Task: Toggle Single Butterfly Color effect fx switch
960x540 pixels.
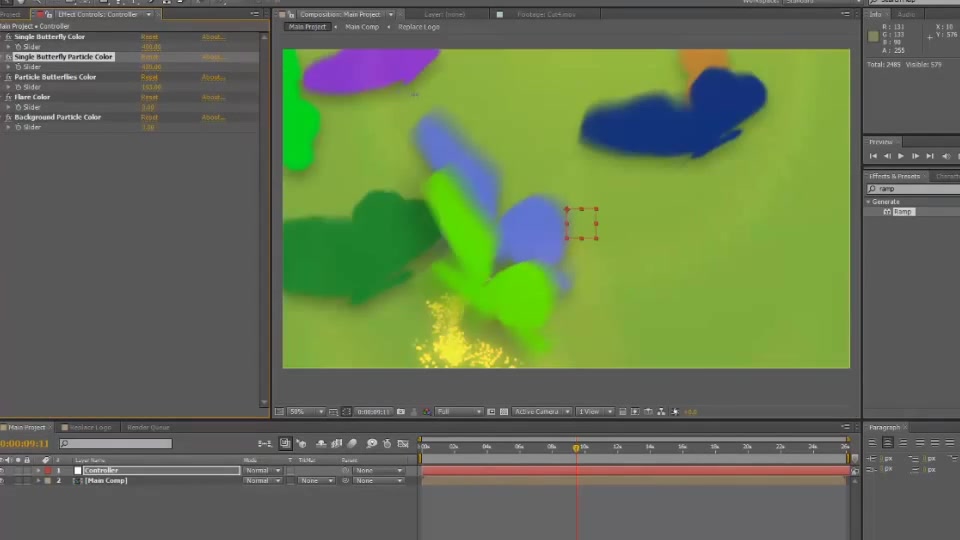Action: 8,37
